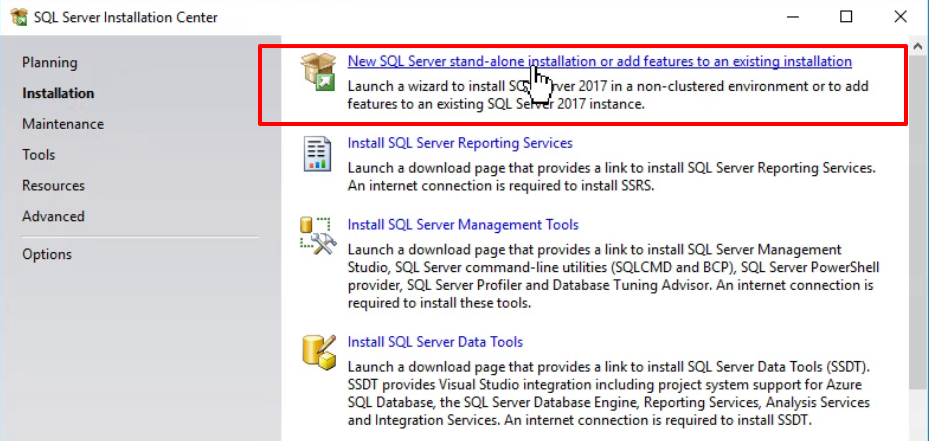This screenshot has width=929, height=441.
Task: Click the Management Tools hammer and wrench icon
Action: tap(318, 236)
